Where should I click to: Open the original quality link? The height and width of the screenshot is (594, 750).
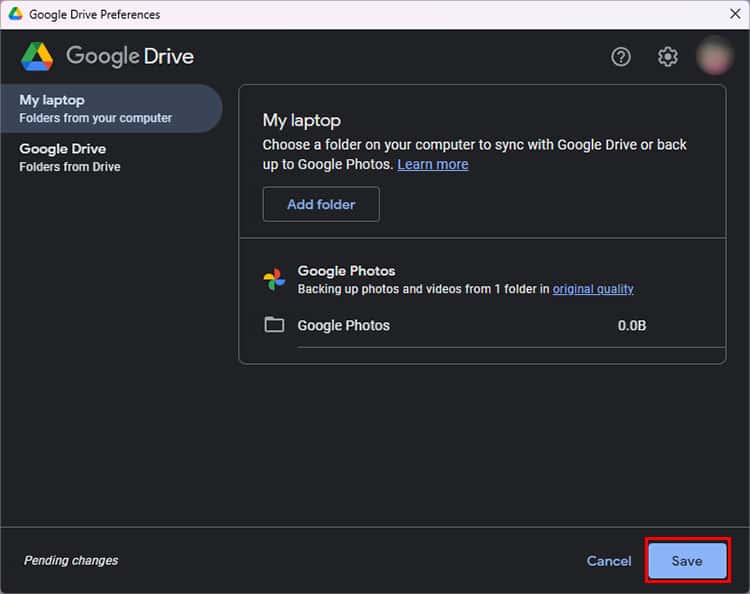pyautogui.click(x=593, y=289)
